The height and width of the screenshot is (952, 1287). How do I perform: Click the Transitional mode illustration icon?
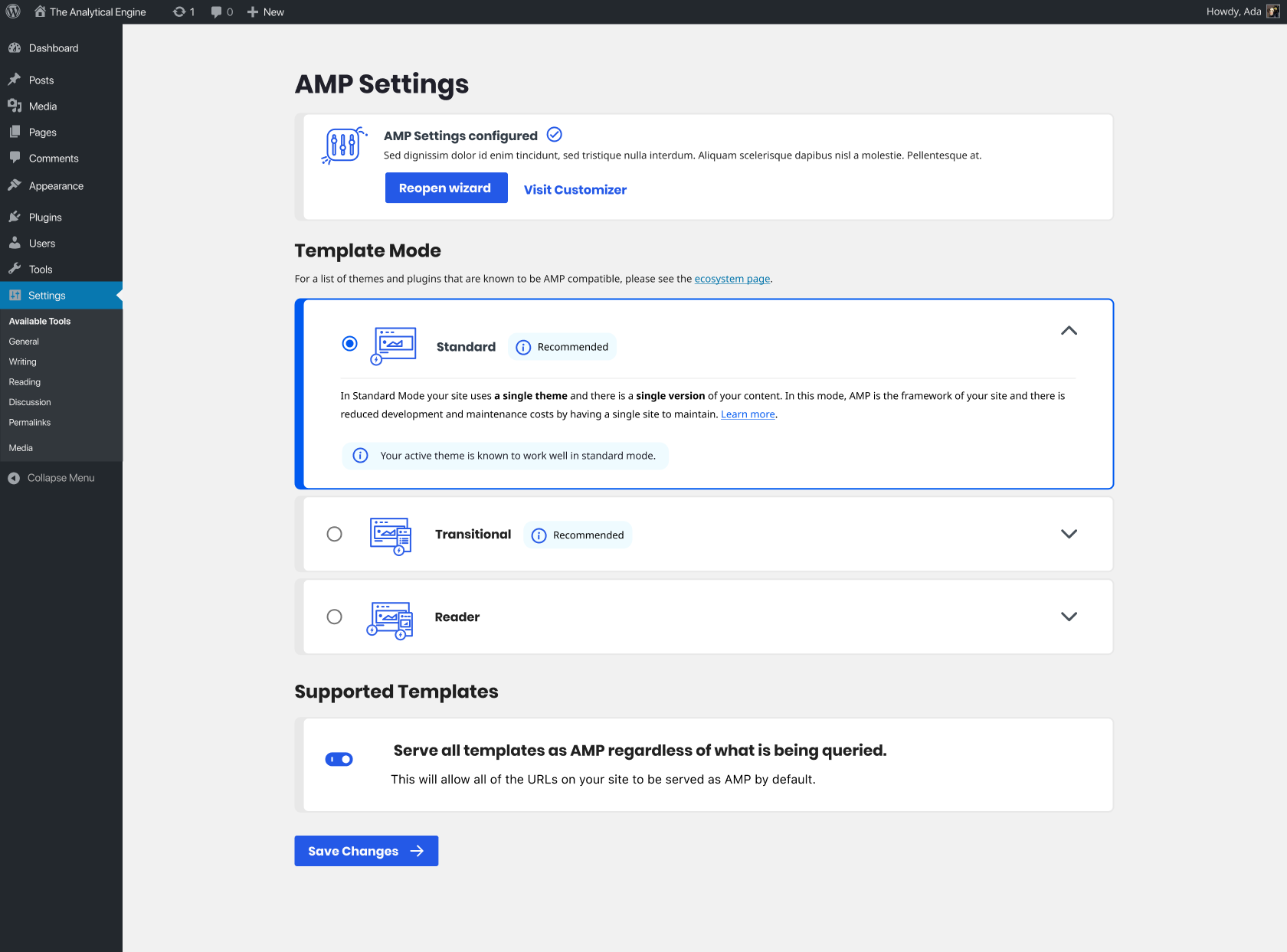click(x=391, y=536)
